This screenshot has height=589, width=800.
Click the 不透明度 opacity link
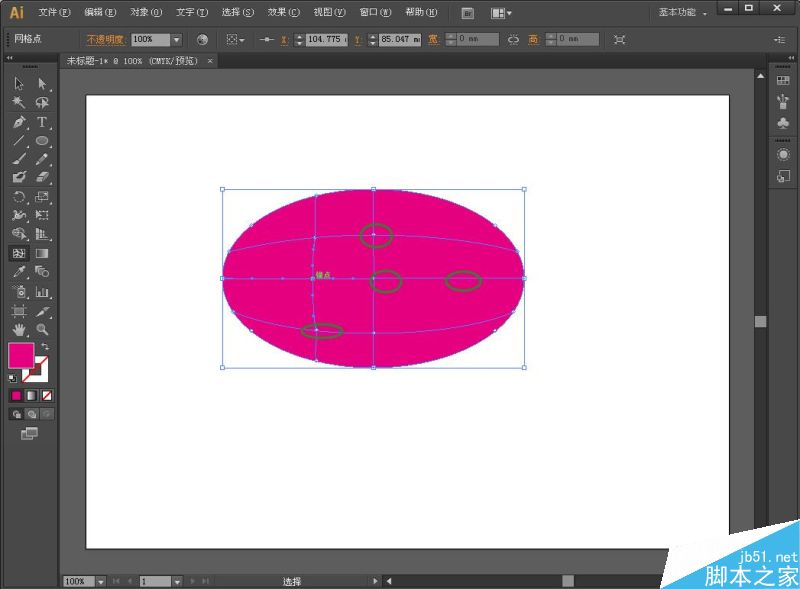(x=105, y=40)
